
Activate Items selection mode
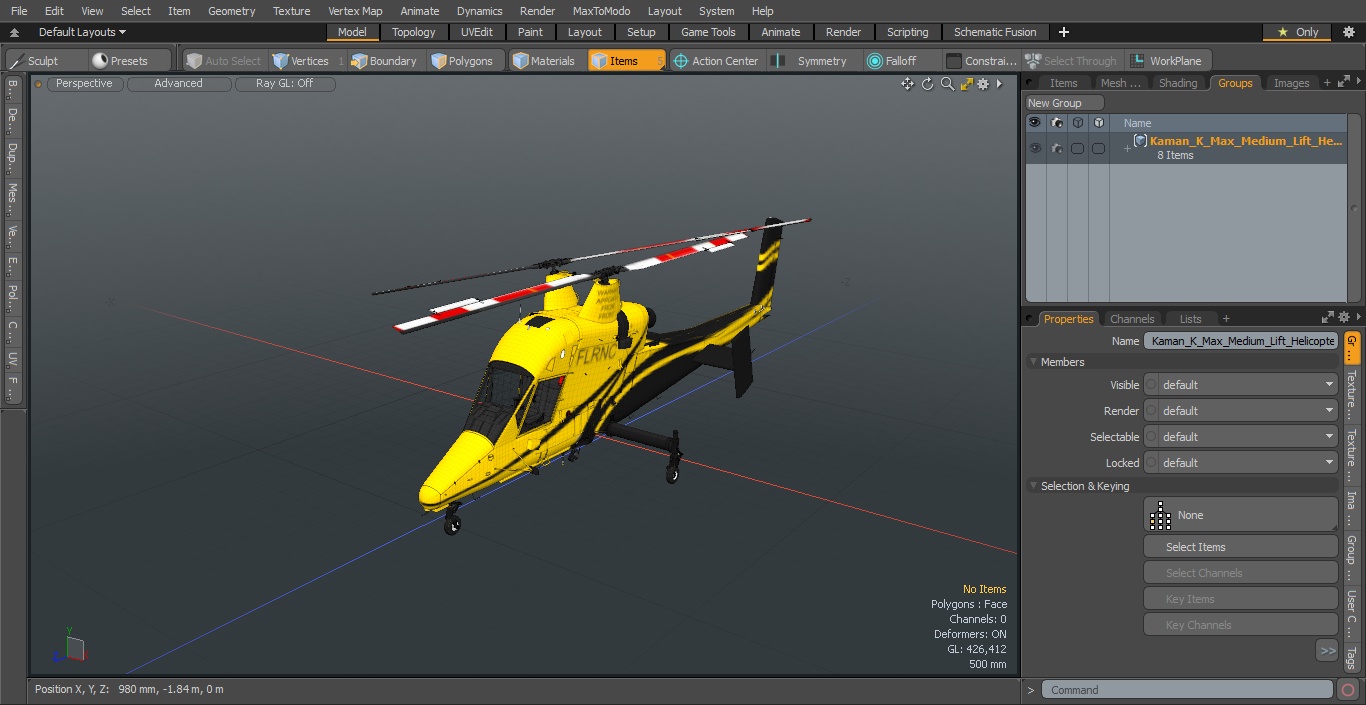pyautogui.click(x=626, y=61)
